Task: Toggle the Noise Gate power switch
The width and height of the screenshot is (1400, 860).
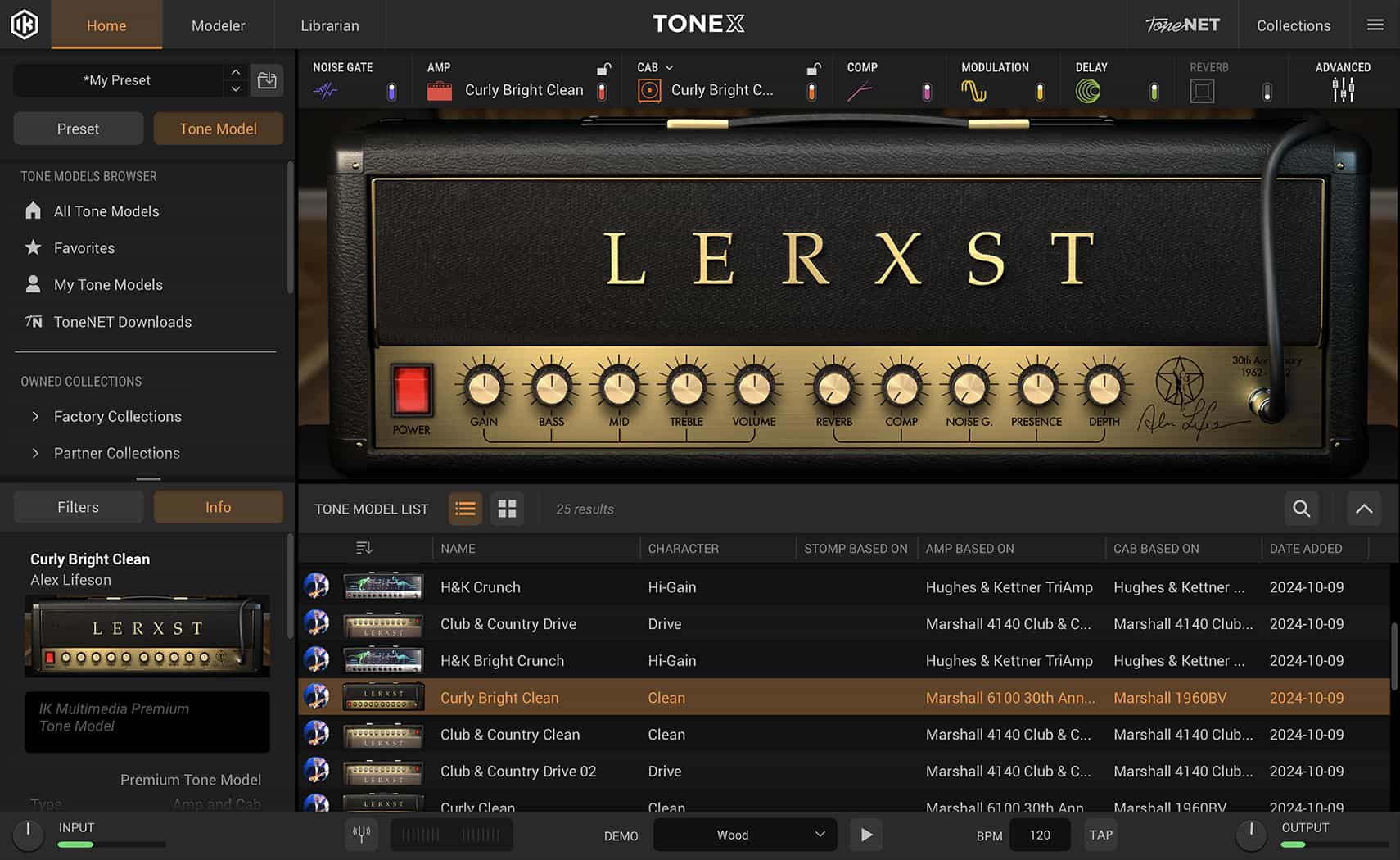Action: point(391,92)
